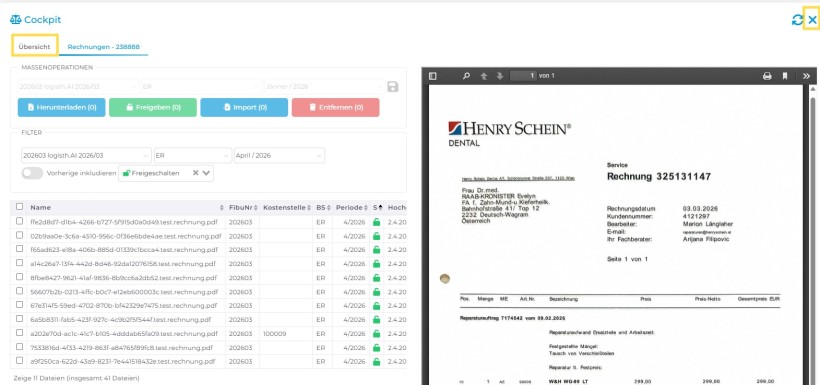The width and height of the screenshot is (820, 385).
Task: Select the checkbox for a202e70d file
Action: (19, 333)
